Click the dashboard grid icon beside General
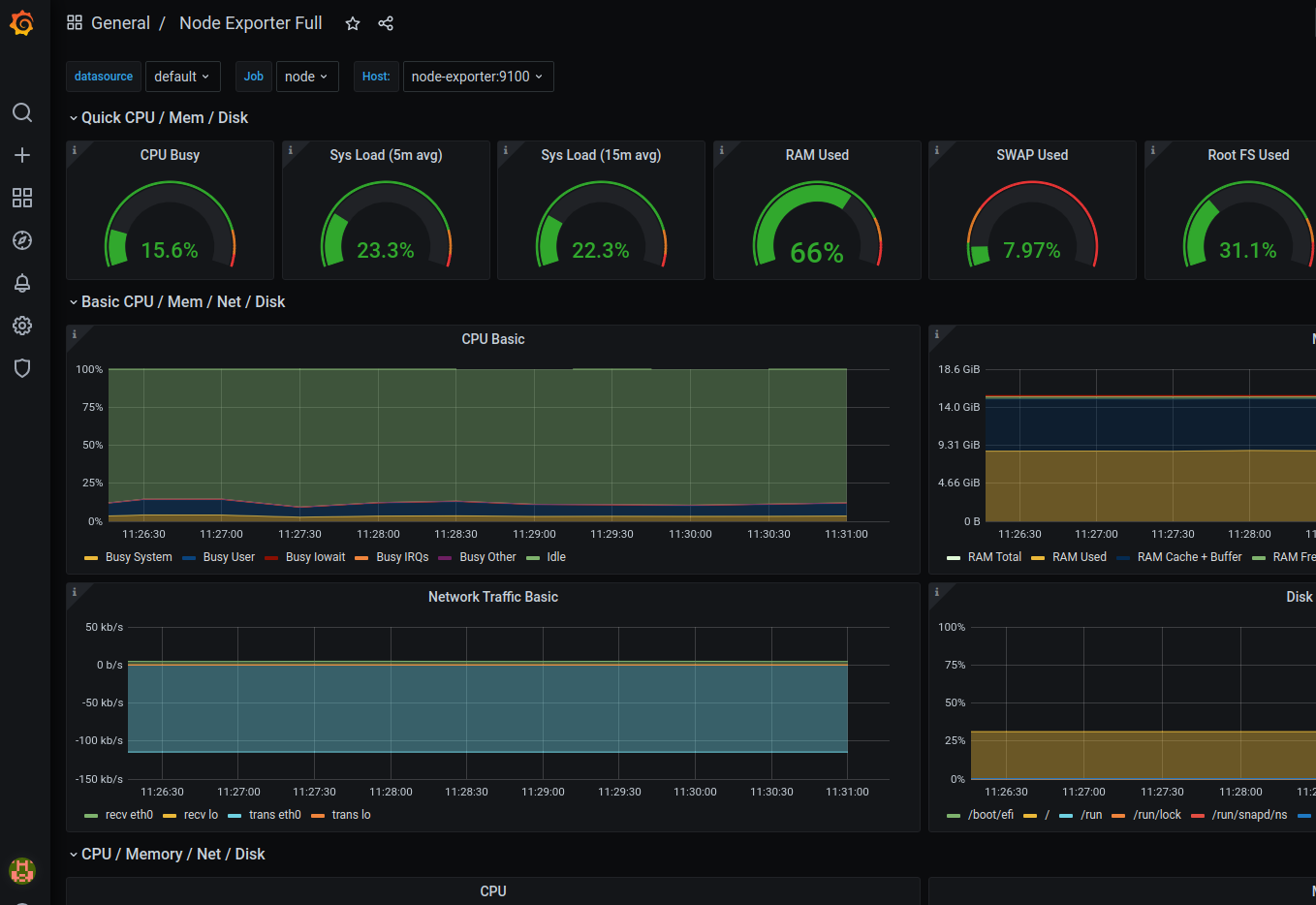 [75, 22]
